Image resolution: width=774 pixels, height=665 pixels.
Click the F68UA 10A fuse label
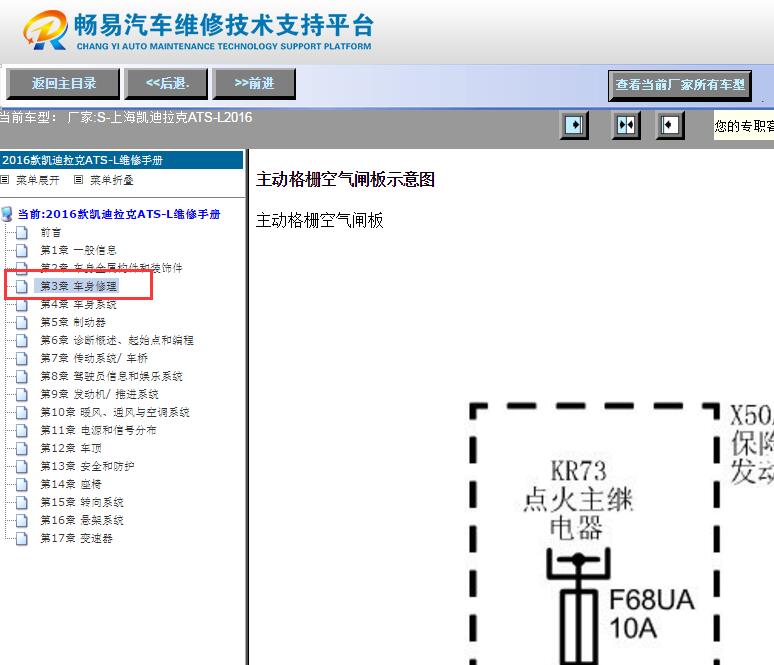(x=652, y=614)
